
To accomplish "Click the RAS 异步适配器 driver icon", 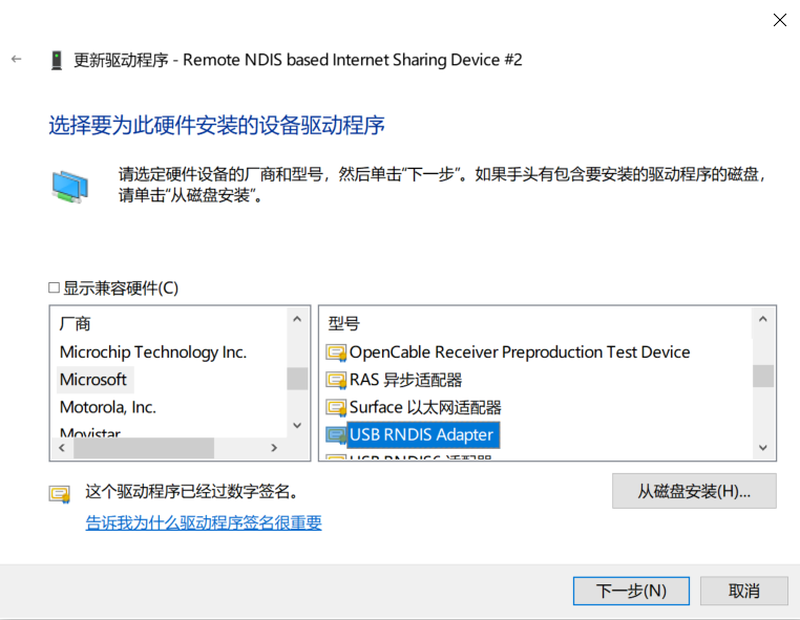I will (336, 380).
